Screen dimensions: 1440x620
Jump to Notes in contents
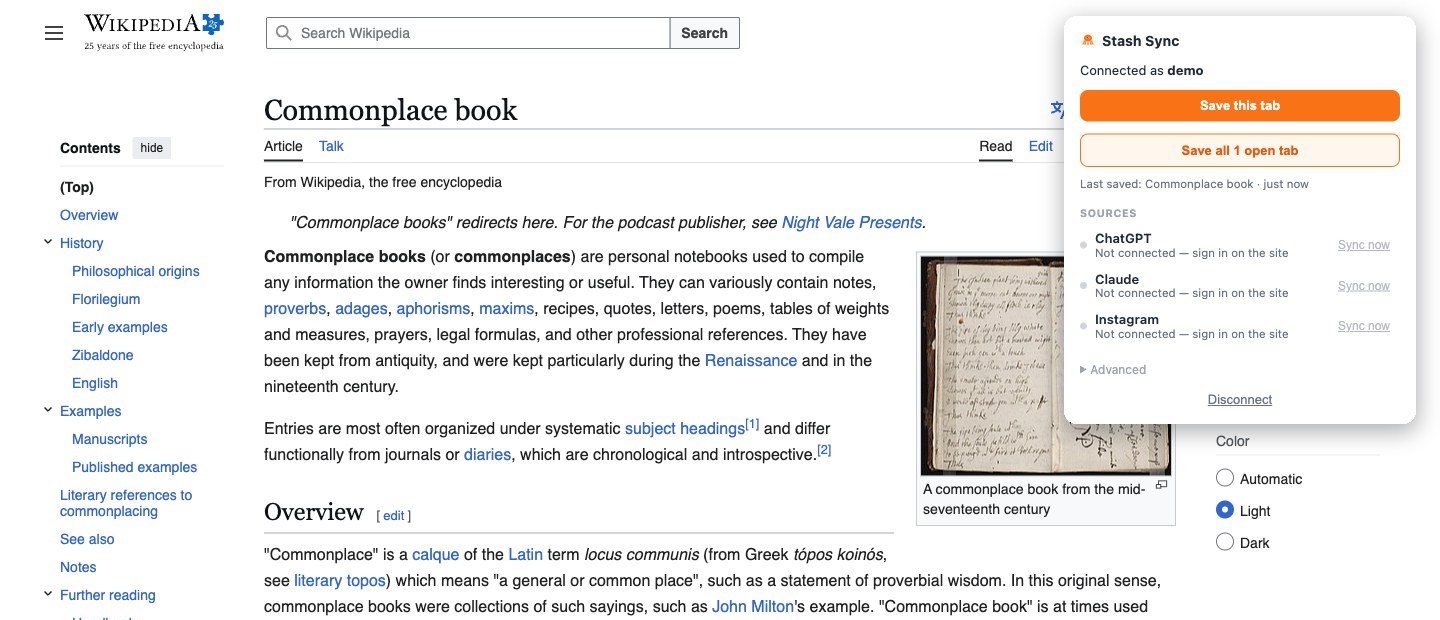[78, 567]
